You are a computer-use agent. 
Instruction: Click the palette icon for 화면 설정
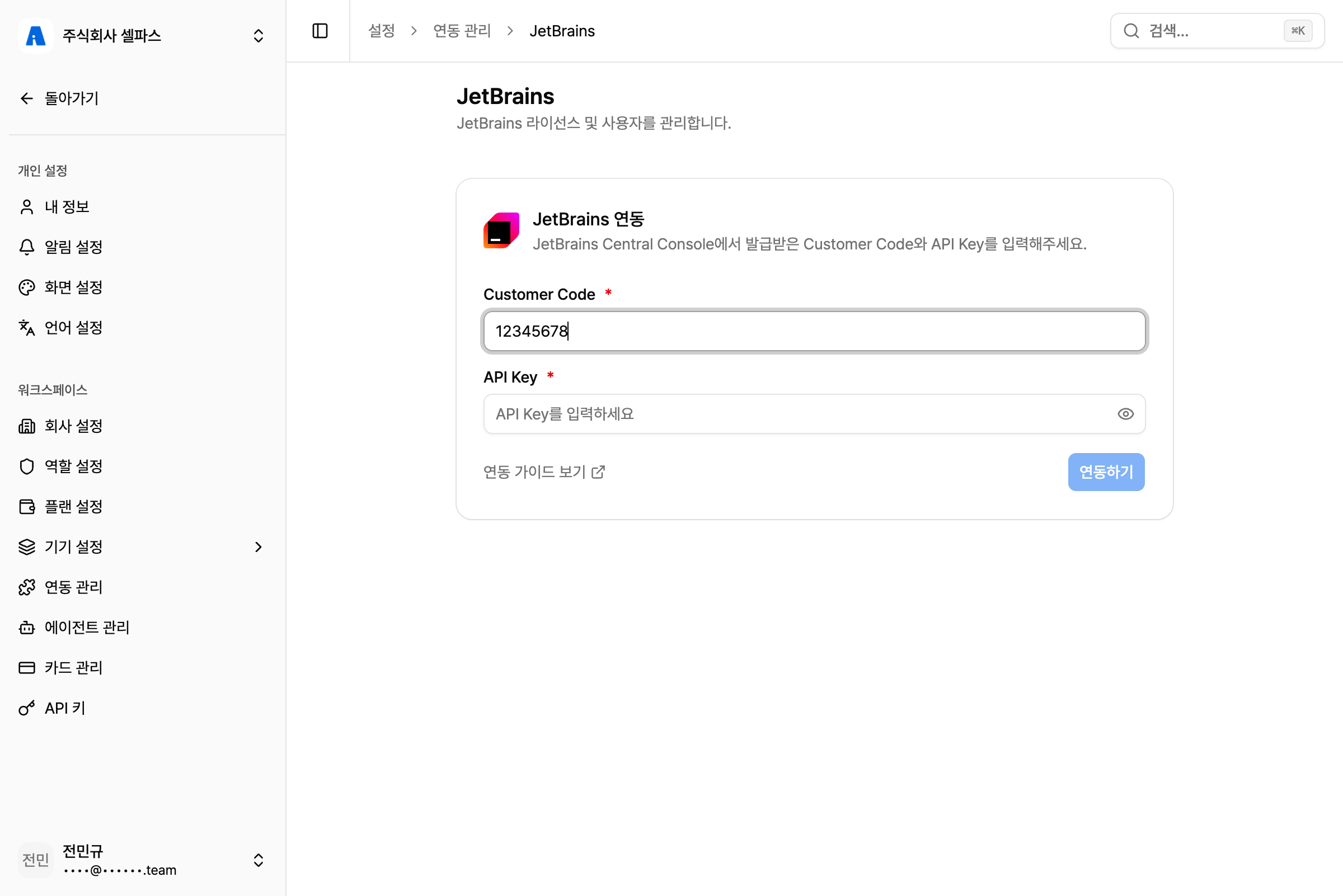point(27,287)
